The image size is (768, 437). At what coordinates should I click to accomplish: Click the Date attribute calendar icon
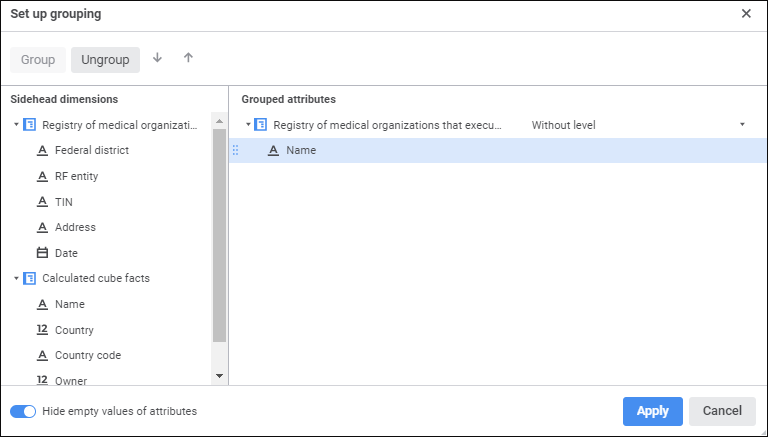coord(42,253)
